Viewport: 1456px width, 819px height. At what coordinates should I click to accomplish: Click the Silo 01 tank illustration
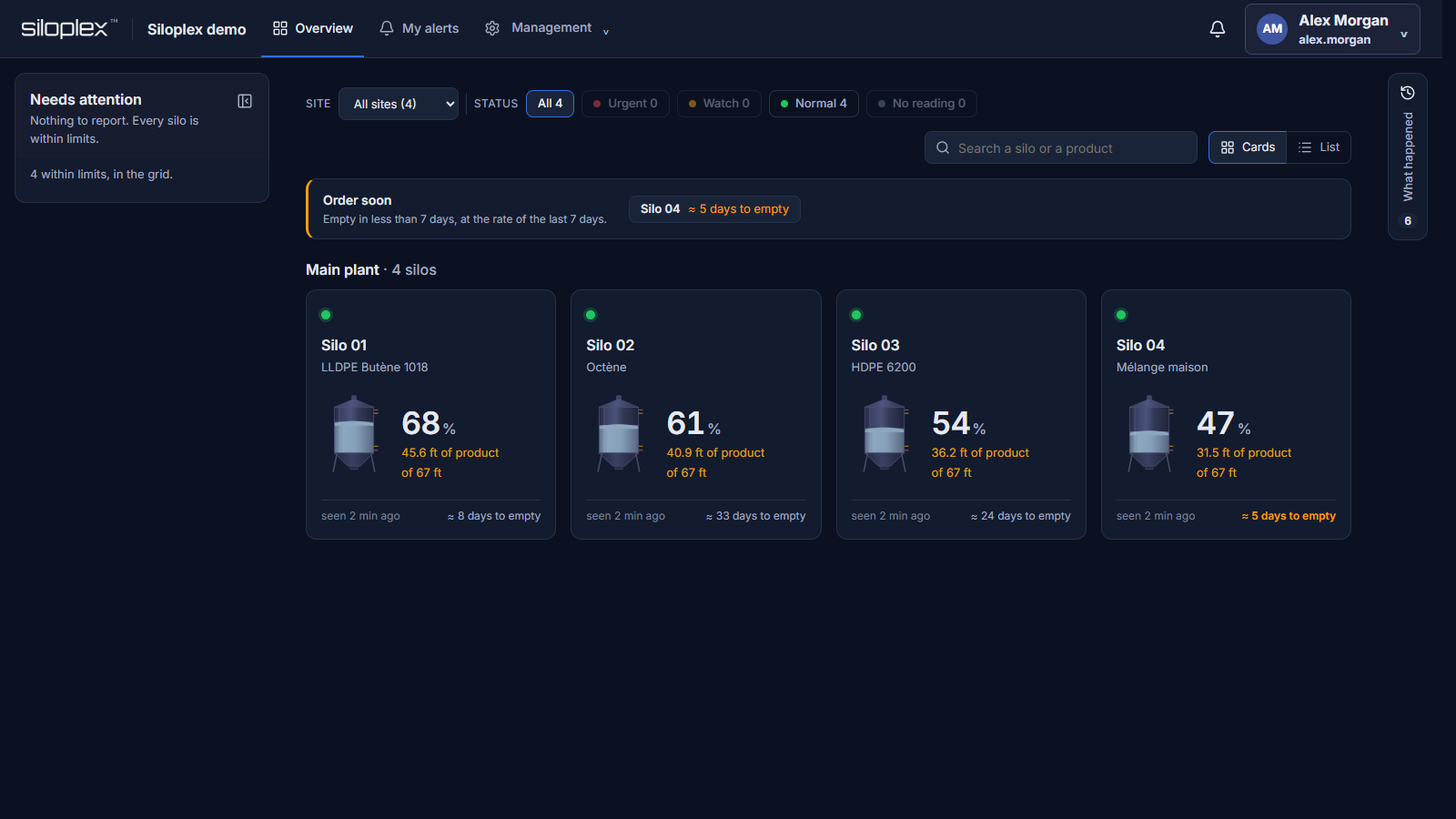click(354, 433)
